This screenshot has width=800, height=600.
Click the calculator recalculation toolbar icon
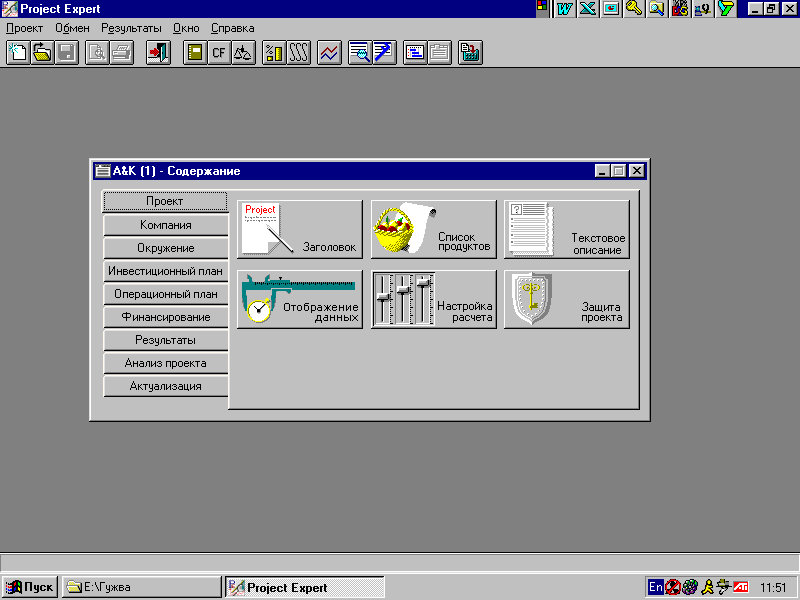(x=470, y=53)
